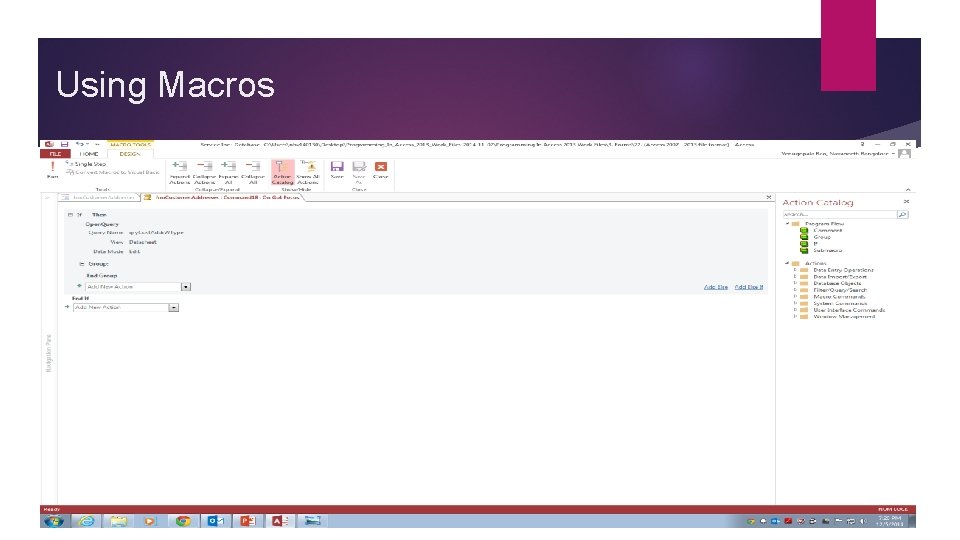Expand Filter/Query/Search folder

795,290
